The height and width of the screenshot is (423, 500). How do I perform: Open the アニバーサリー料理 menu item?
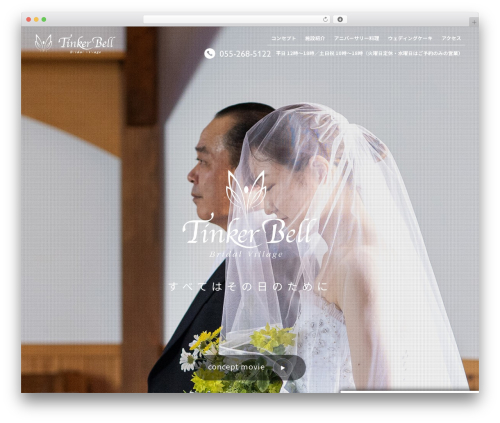pos(356,38)
